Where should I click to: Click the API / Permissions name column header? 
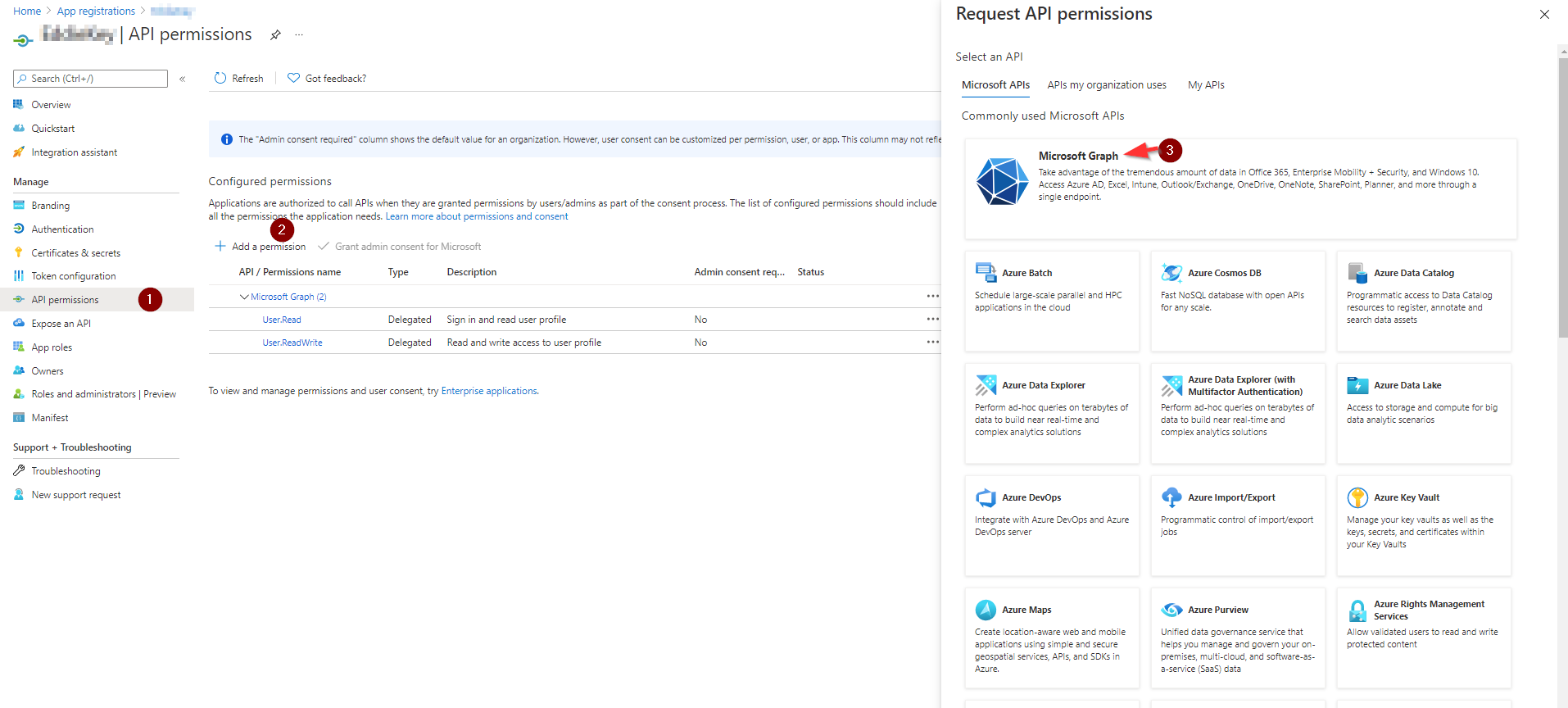click(289, 272)
